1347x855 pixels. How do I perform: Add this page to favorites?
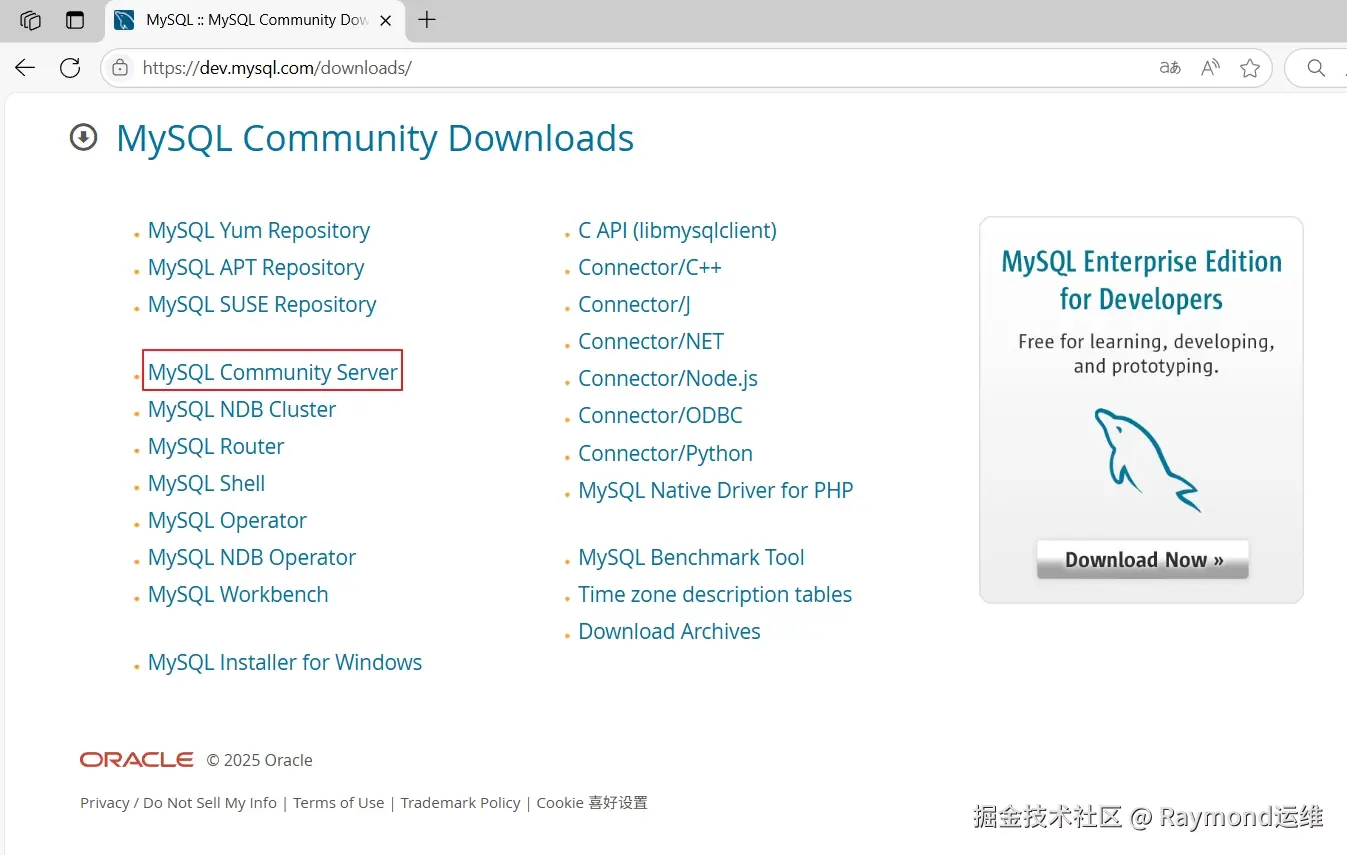(x=1250, y=68)
